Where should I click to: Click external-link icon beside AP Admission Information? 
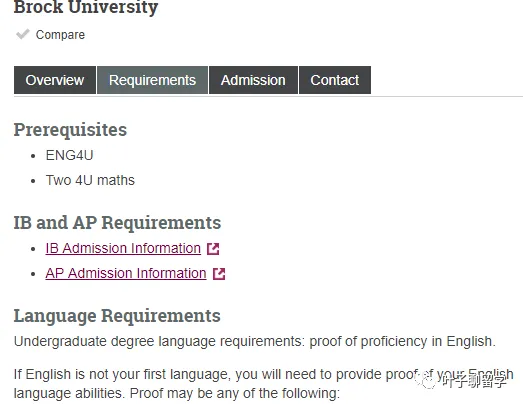[219, 274]
